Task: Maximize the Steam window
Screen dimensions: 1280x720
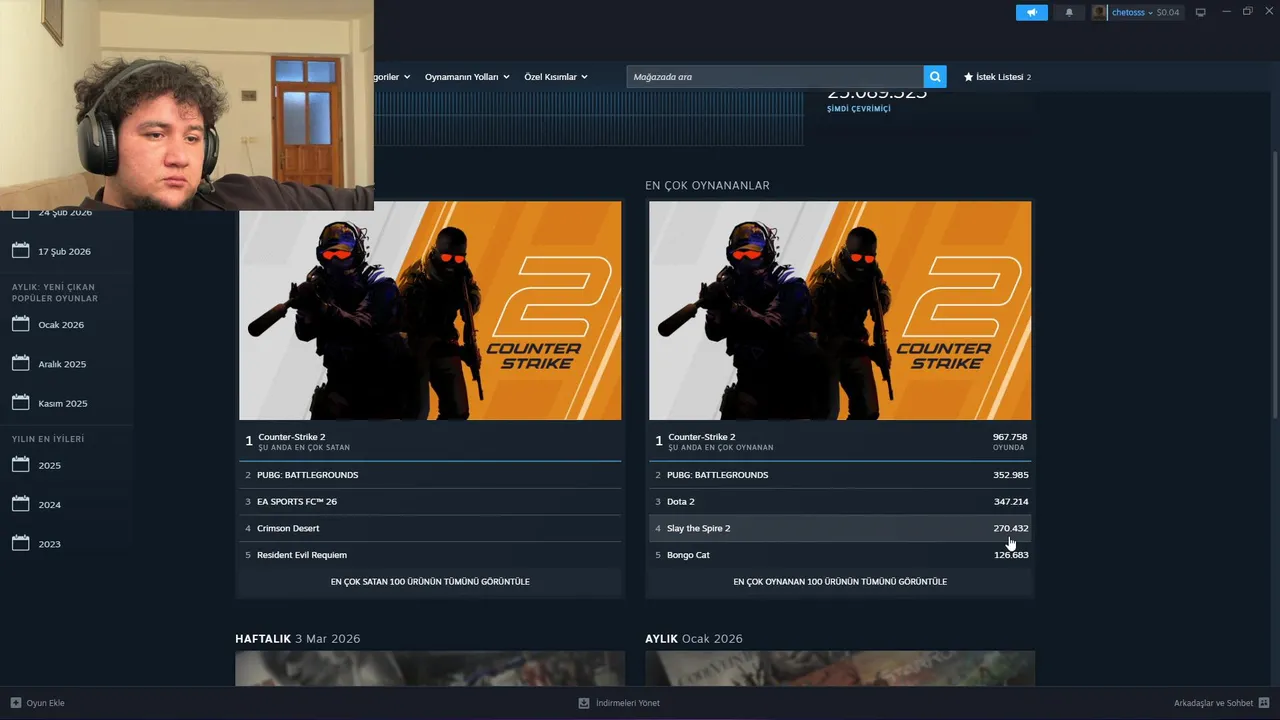Action: click(1248, 11)
